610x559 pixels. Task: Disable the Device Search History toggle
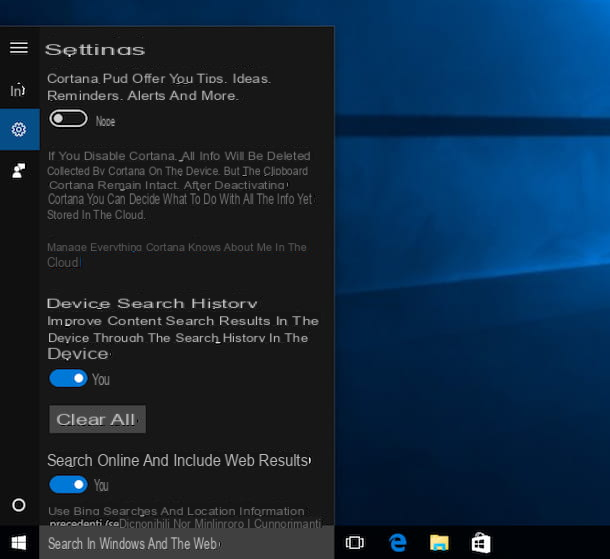click(68, 379)
